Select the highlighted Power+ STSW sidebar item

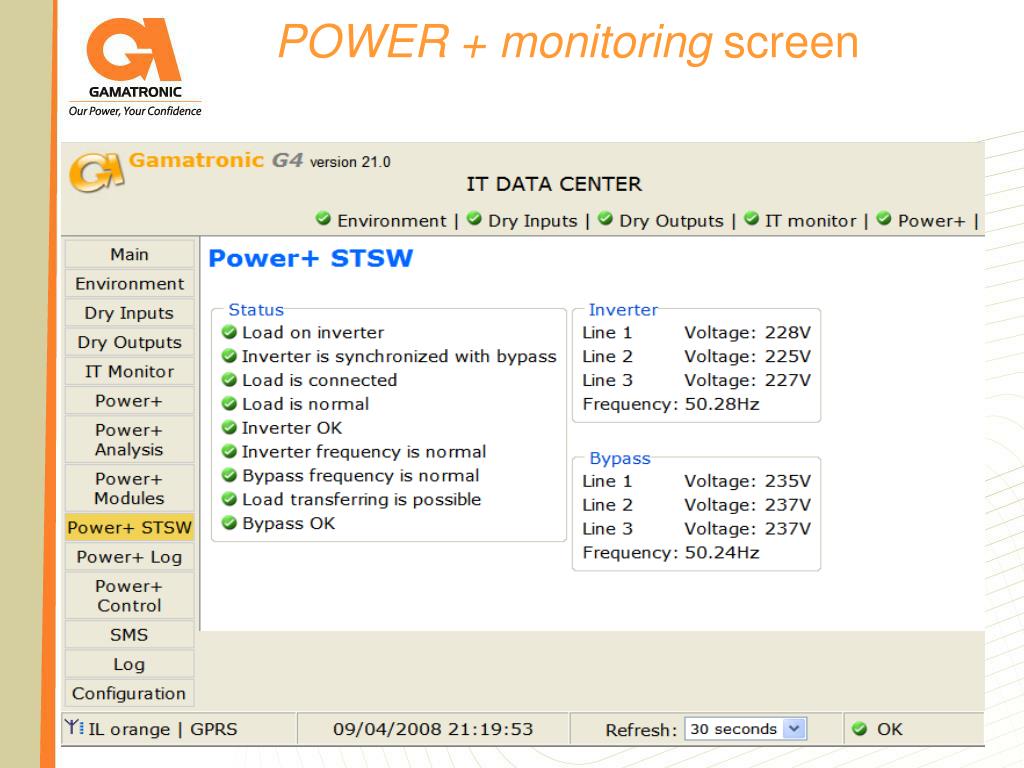(x=129, y=528)
